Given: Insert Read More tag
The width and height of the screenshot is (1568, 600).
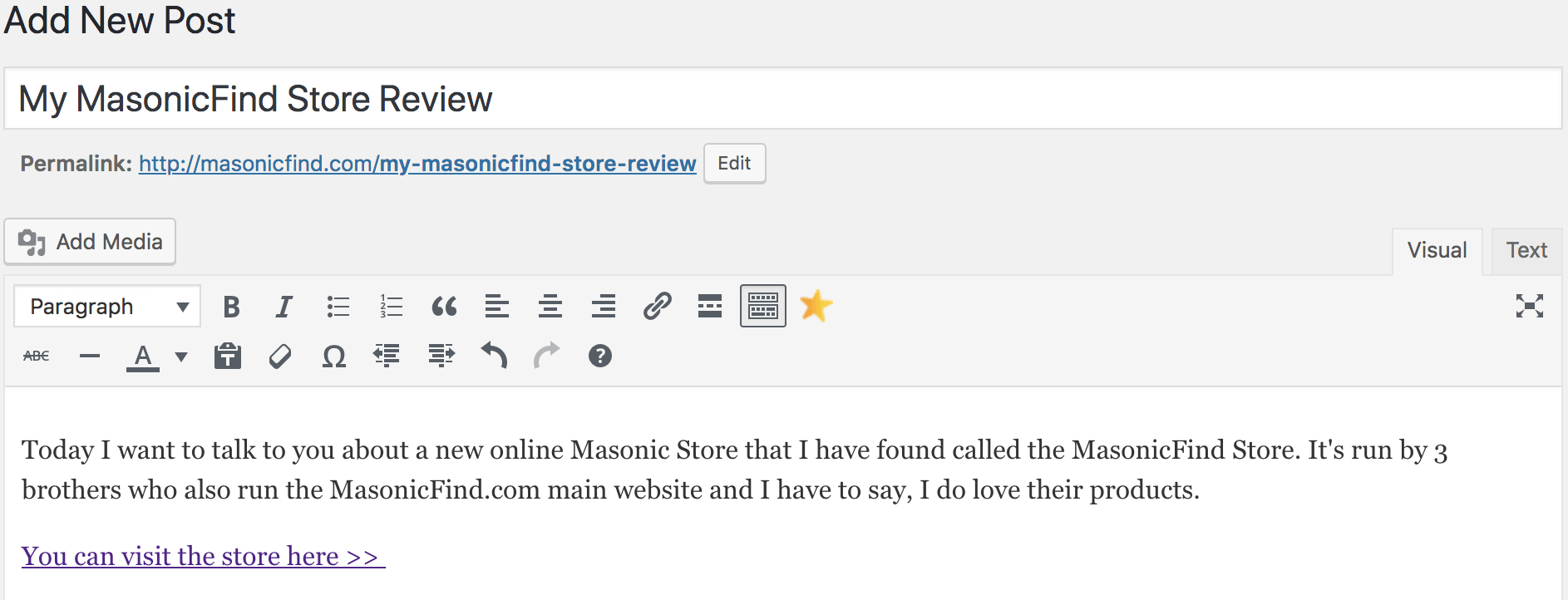Looking at the screenshot, I should click(x=710, y=307).
